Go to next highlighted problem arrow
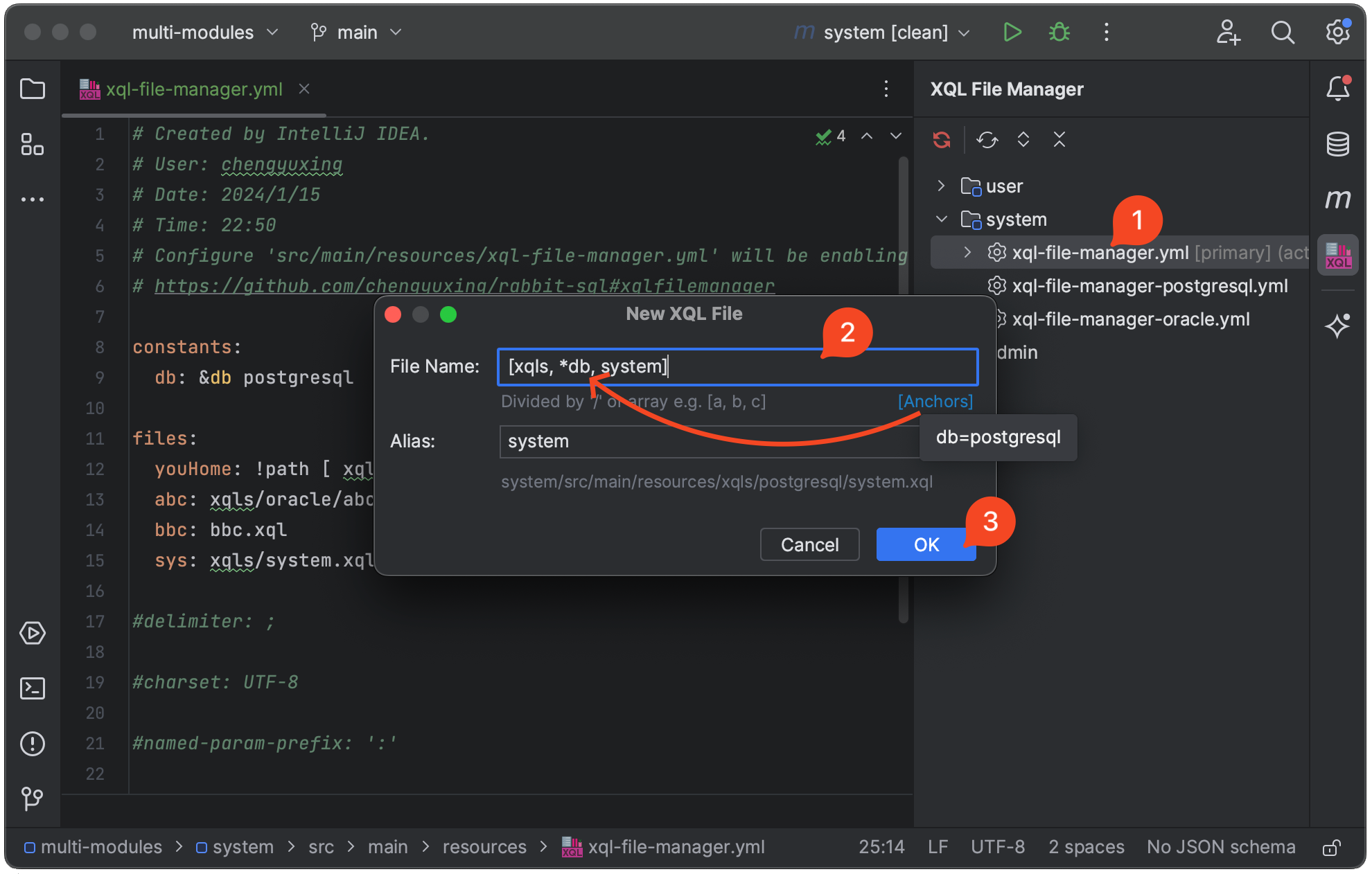The height and width of the screenshot is (874, 1372). click(896, 136)
